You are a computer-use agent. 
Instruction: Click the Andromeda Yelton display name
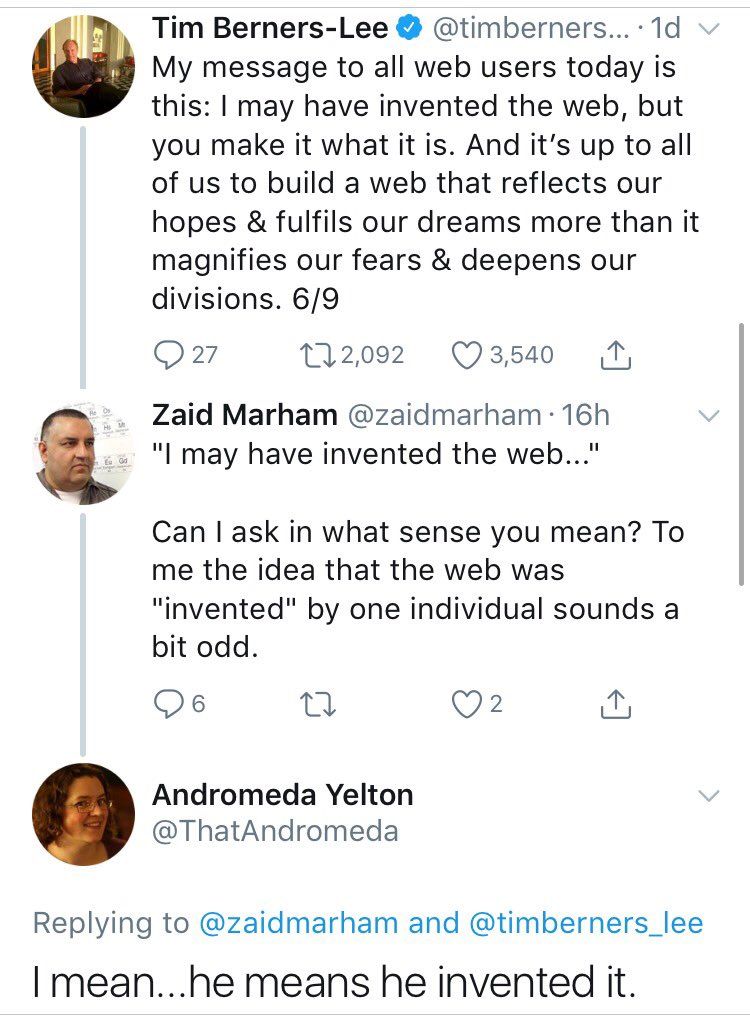(x=282, y=795)
